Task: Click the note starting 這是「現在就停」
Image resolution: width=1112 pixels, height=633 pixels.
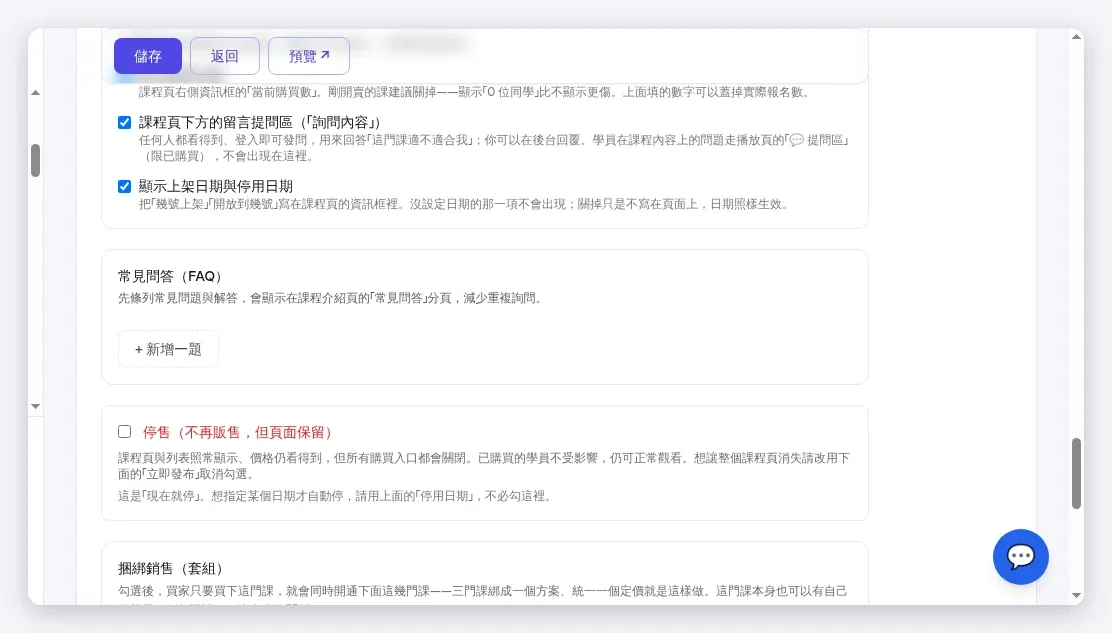Action: [335, 496]
